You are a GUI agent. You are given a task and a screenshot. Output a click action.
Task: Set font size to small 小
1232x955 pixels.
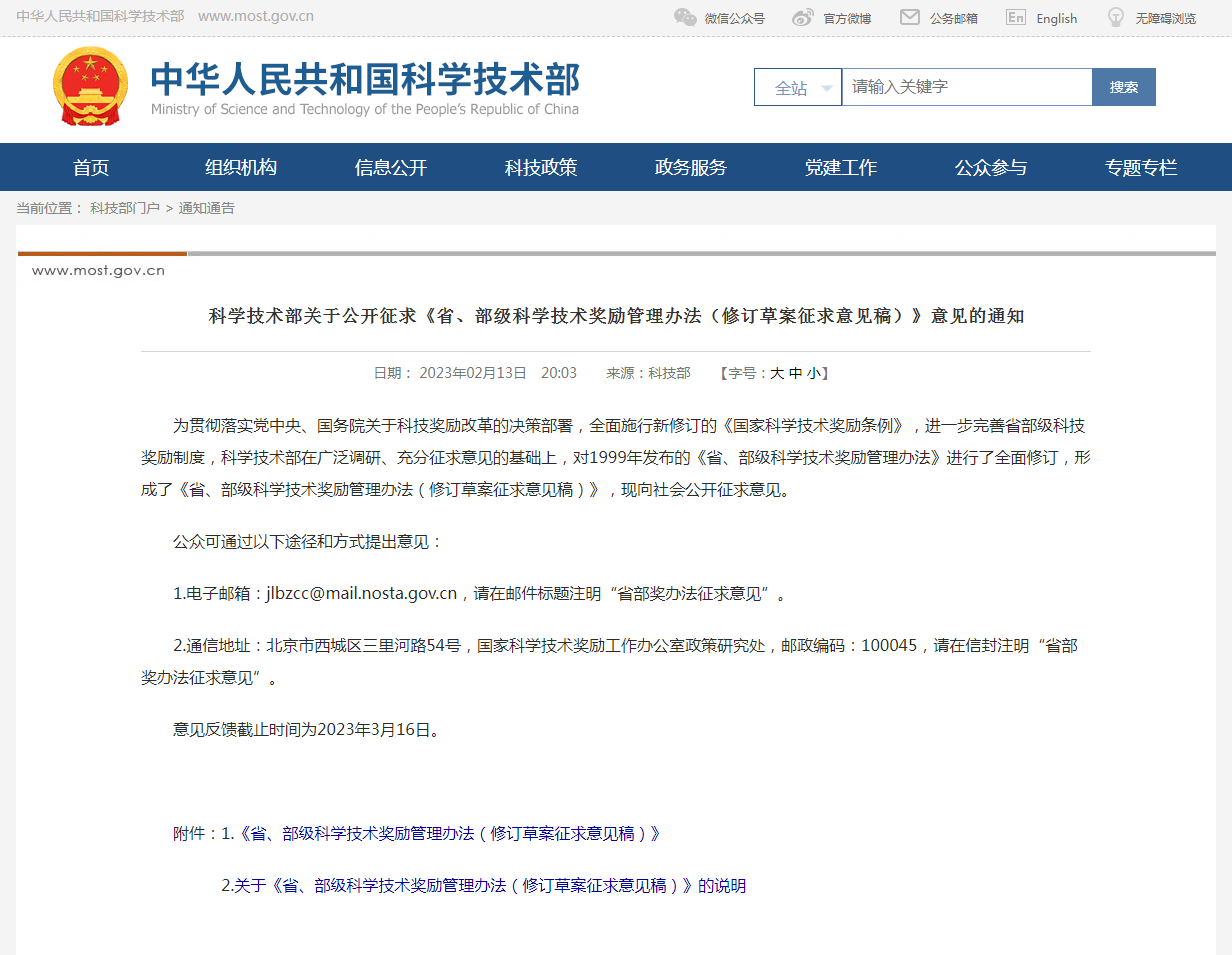click(813, 373)
